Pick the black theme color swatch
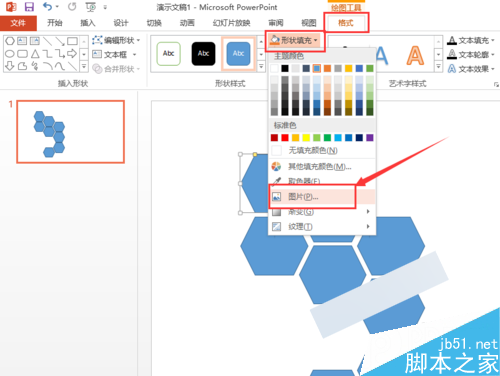The width and height of the screenshot is (500, 376). tap(285, 68)
